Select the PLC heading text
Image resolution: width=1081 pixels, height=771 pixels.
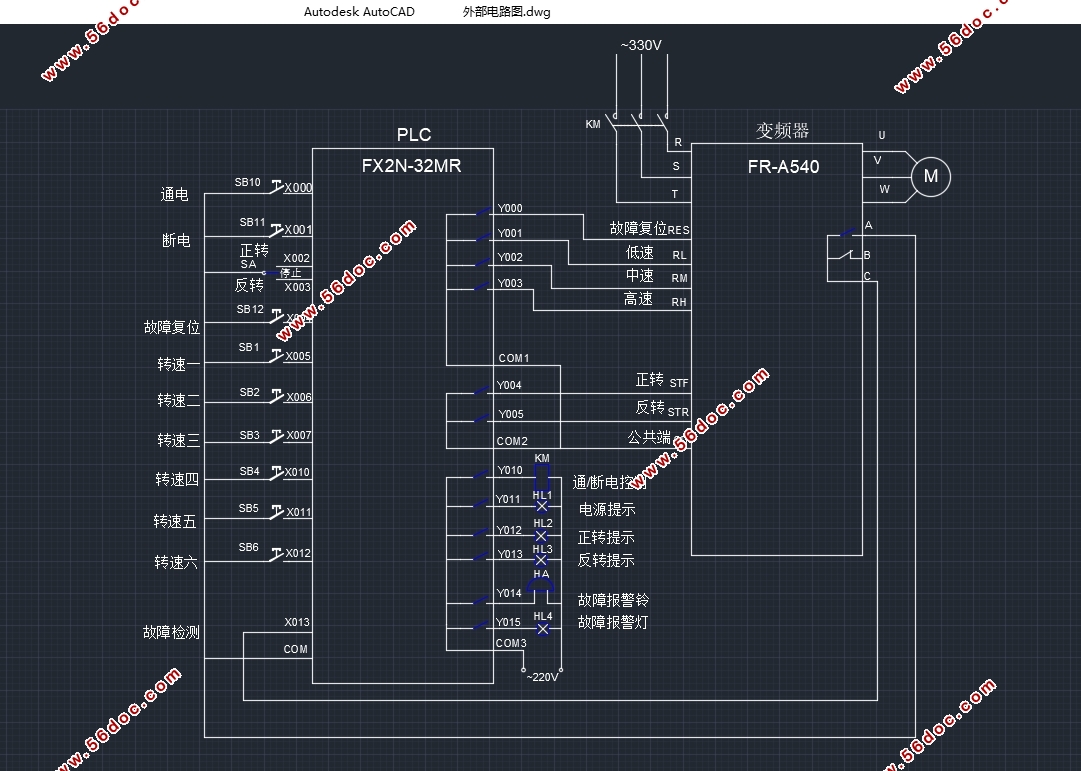coord(414,134)
